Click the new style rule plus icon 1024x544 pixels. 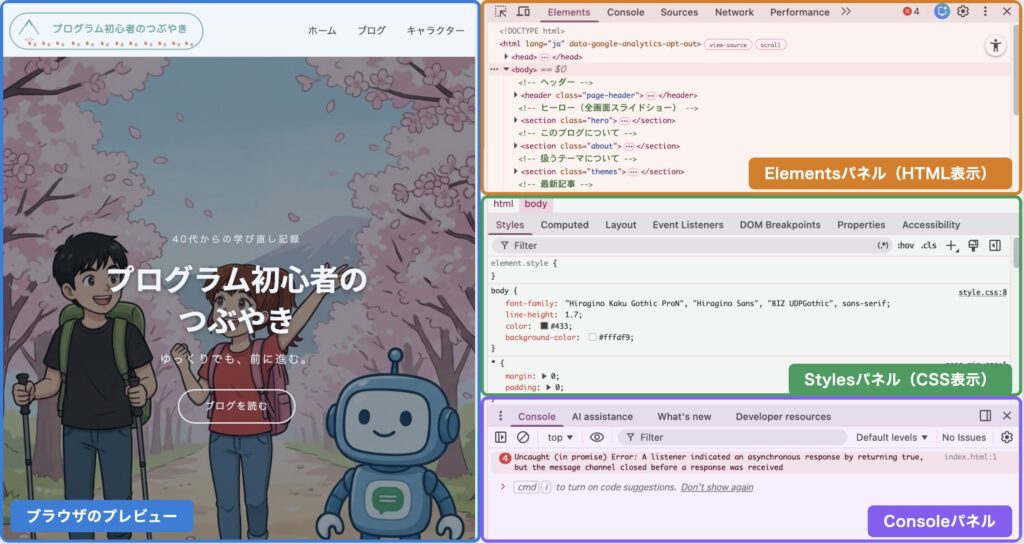click(952, 246)
